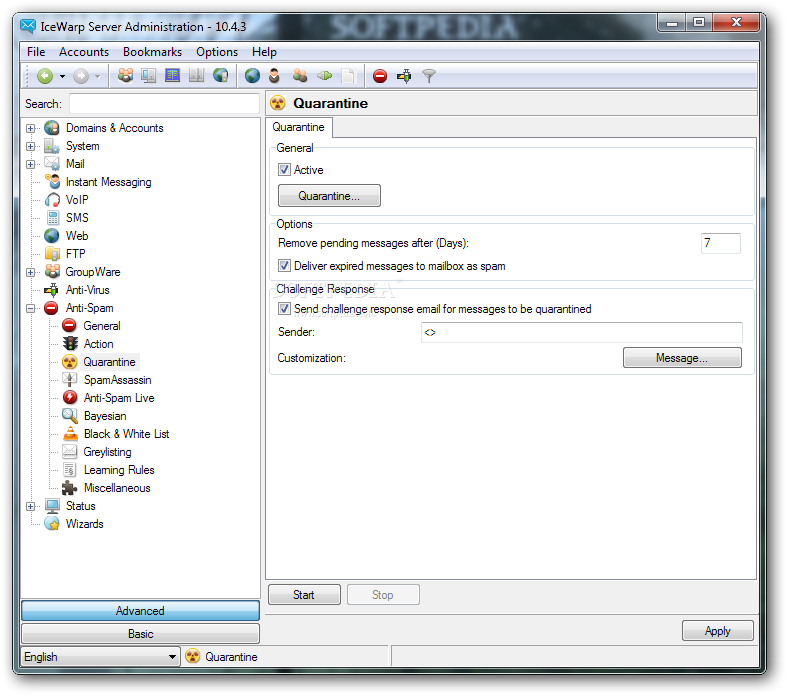Open the Bayesian item

pyautogui.click(x=105, y=416)
